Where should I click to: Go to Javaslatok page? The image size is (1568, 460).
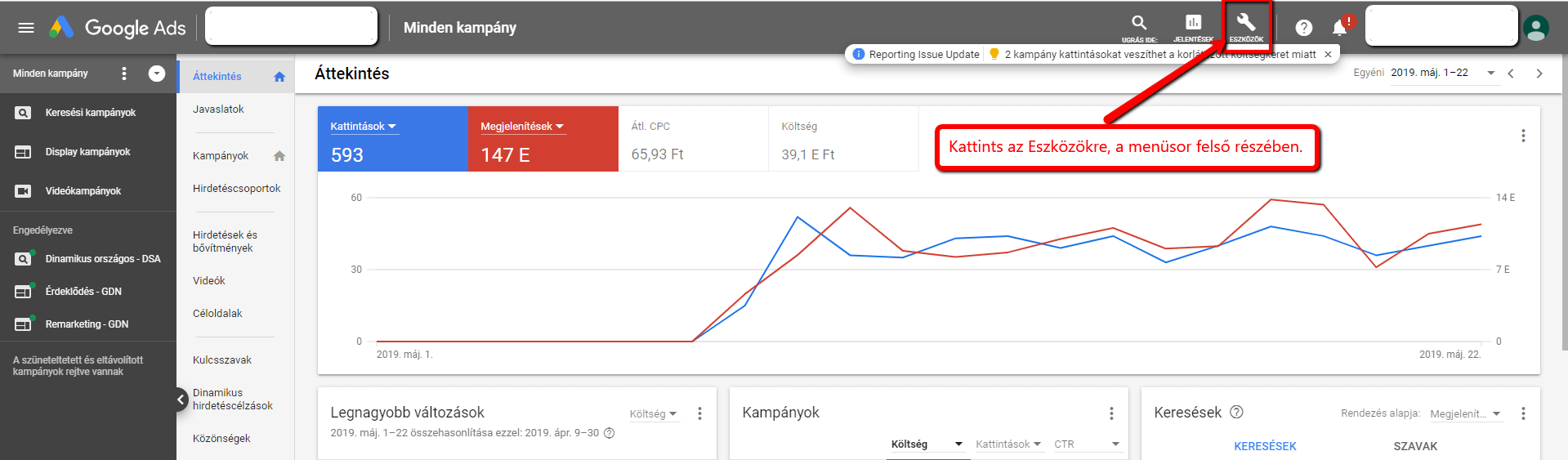218,109
